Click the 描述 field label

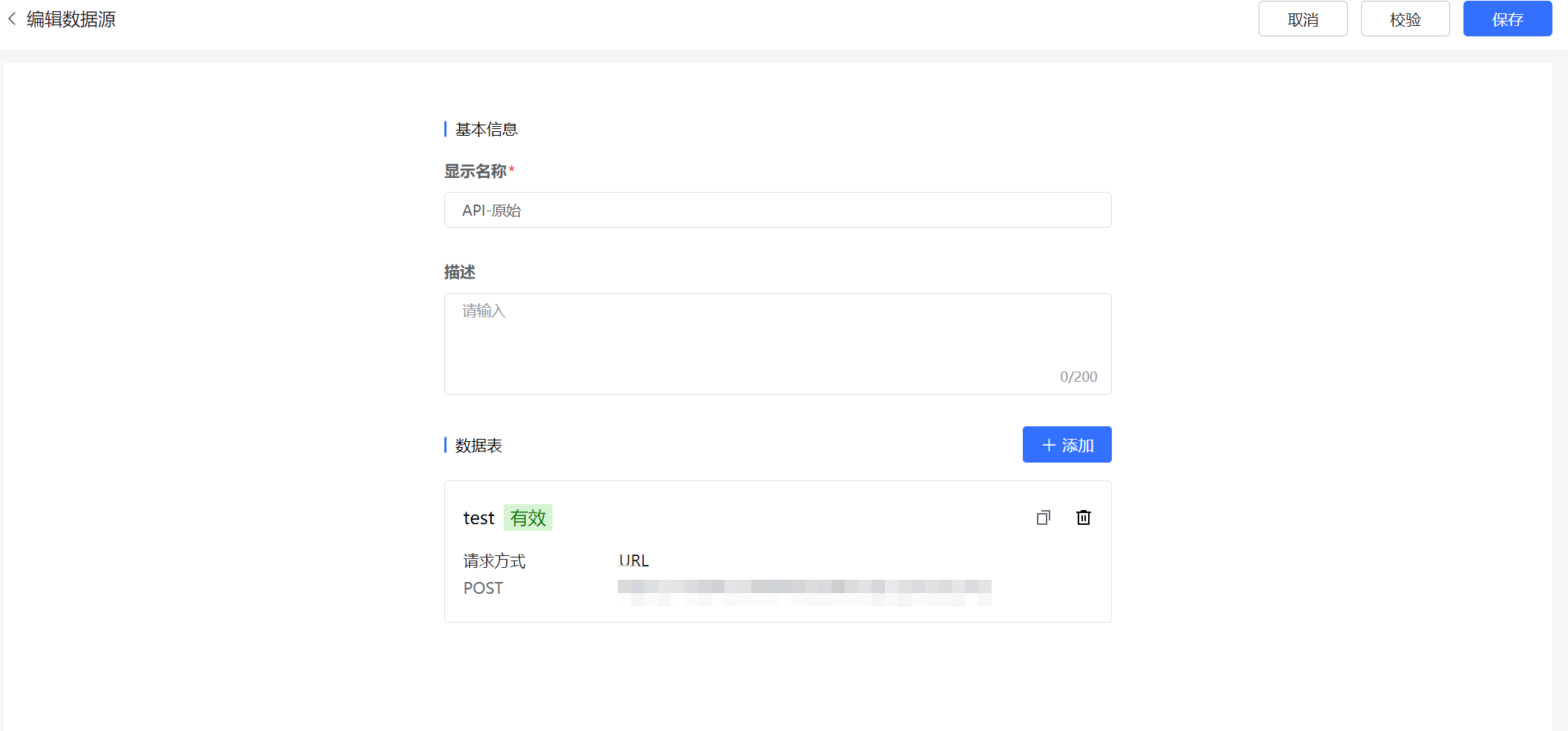(460, 272)
